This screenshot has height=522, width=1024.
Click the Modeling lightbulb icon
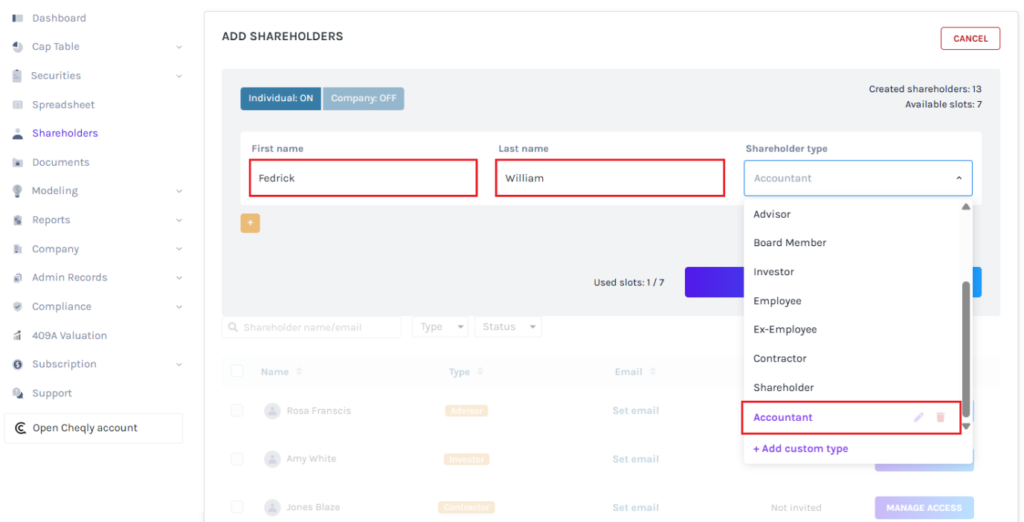coord(18,191)
